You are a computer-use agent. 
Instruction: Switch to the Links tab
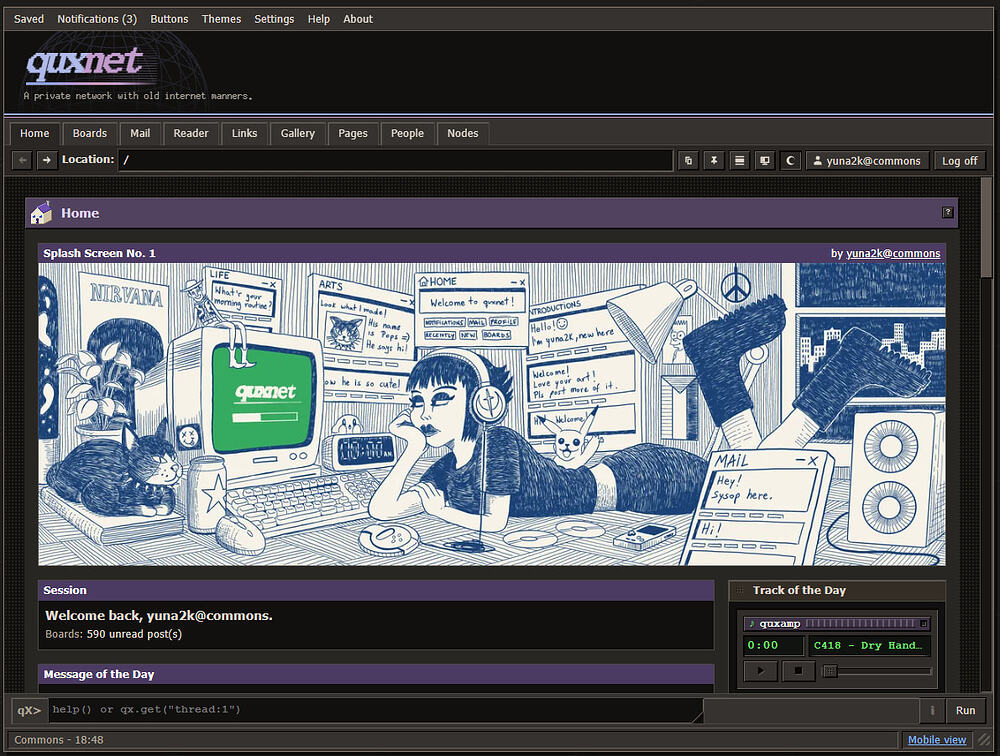tap(244, 133)
